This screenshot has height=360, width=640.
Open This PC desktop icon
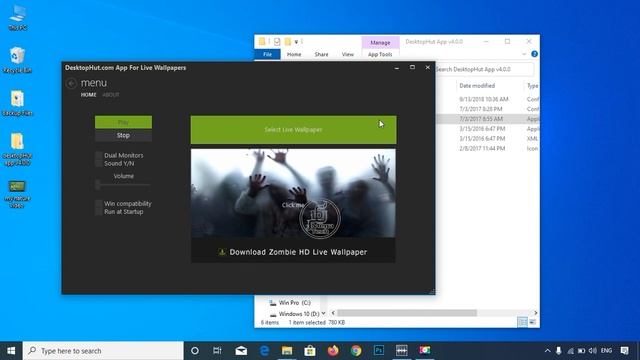18,18
